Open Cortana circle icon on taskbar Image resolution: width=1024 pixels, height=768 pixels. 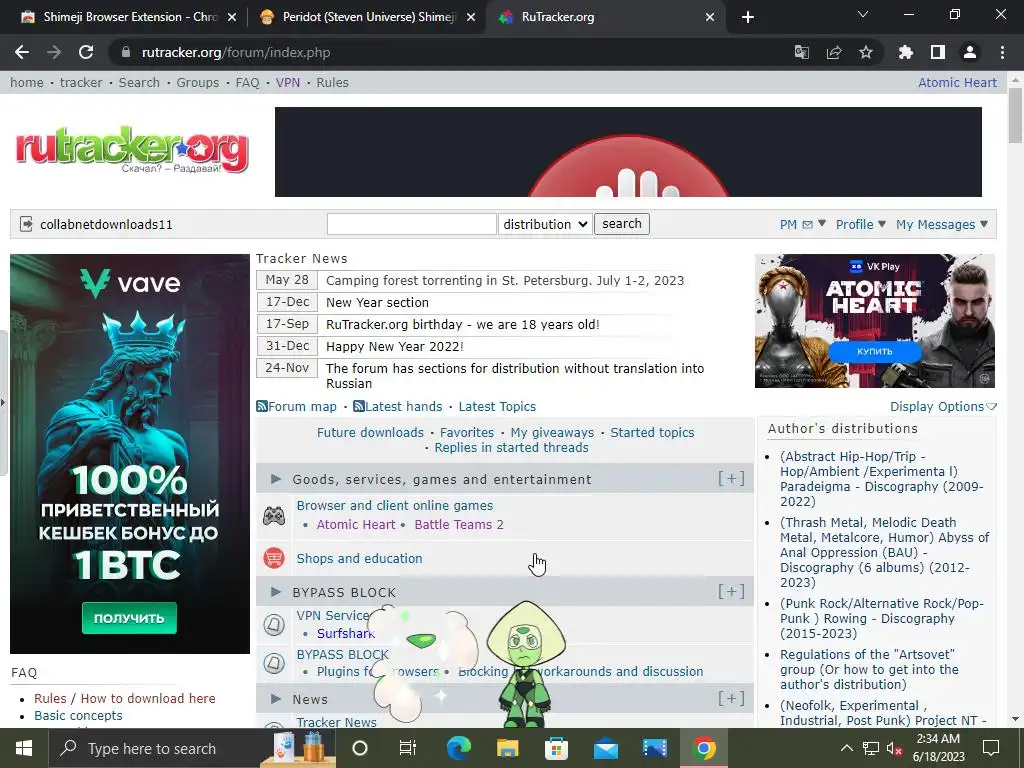pos(360,748)
